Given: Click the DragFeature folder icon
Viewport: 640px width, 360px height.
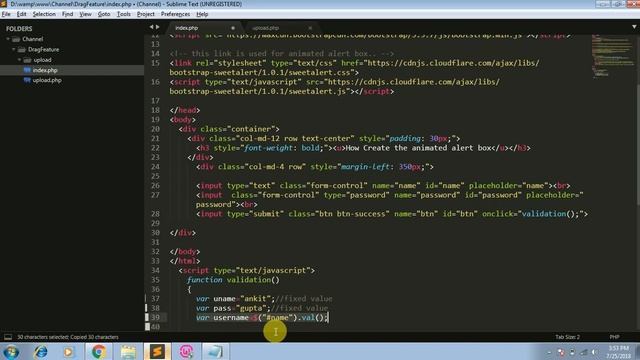Looking at the screenshot, I should point(22,49).
